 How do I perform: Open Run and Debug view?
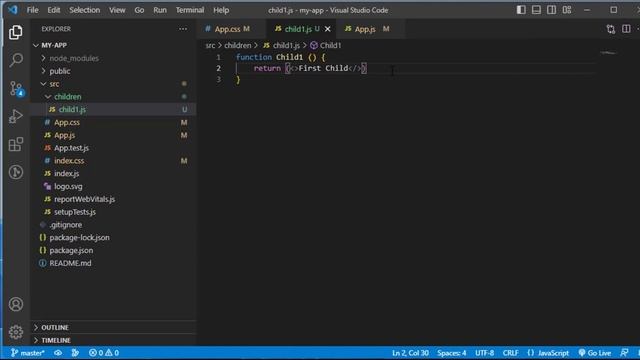tap(16, 116)
